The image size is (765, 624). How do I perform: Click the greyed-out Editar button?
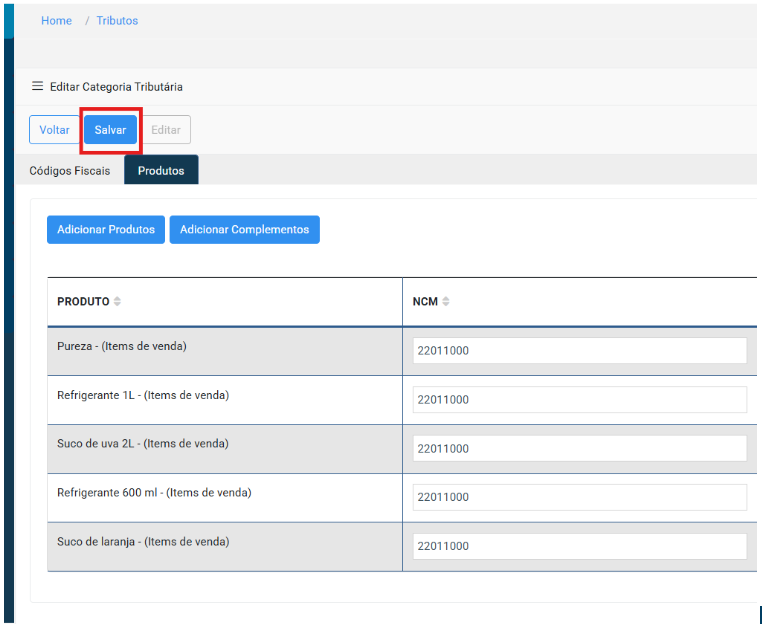(x=166, y=130)
